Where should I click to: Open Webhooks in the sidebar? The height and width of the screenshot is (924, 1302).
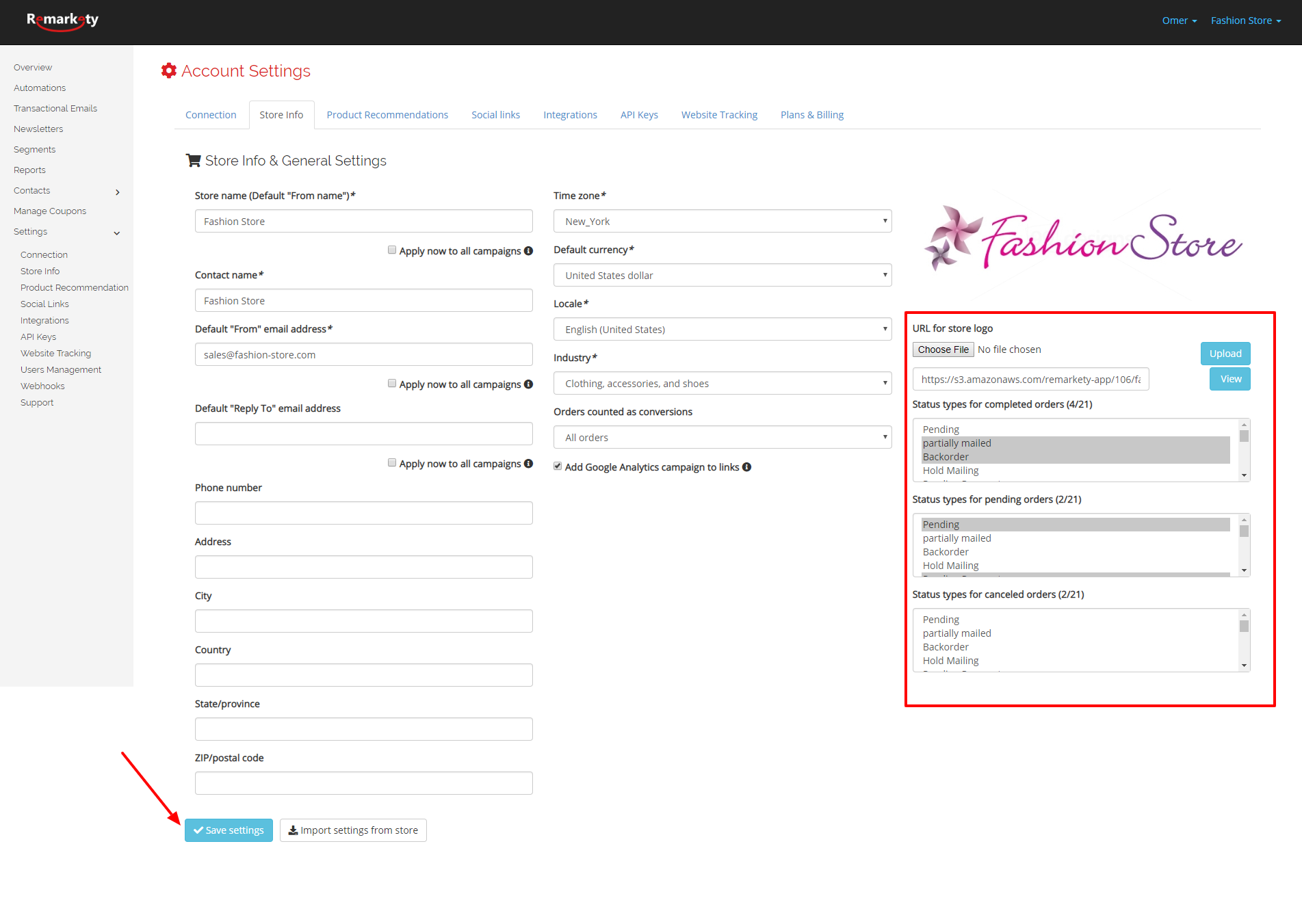[x=42, y=386]
